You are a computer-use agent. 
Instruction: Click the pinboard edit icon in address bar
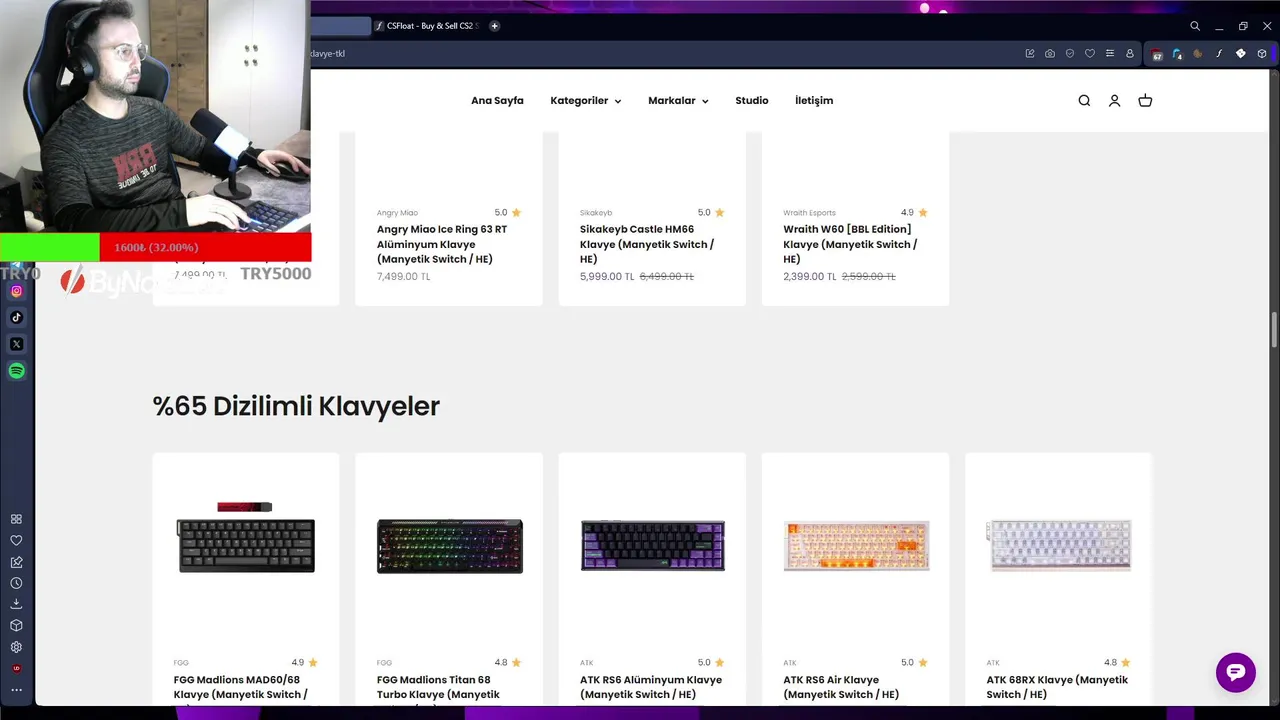(1030, 53)
